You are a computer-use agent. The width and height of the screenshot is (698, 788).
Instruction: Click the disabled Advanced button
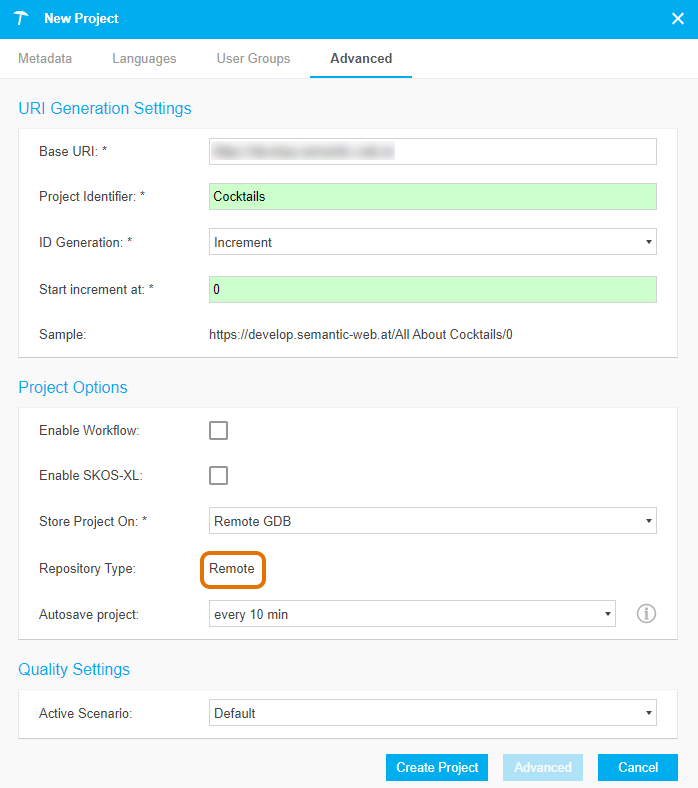[542, 767]
